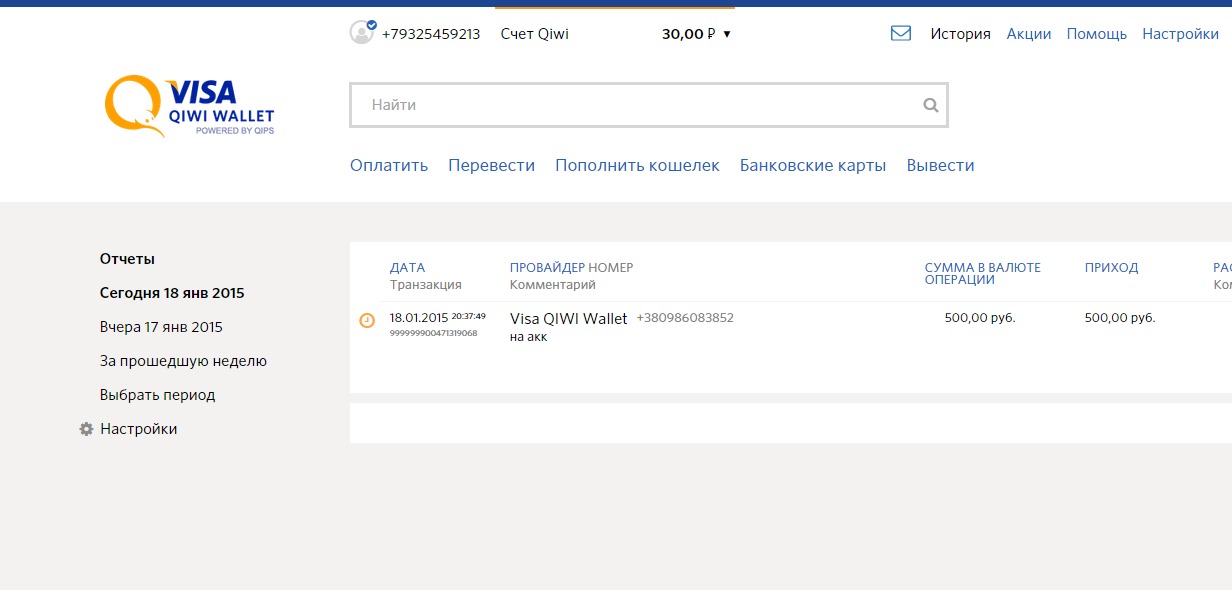1232x590 pixels.
Task: Go to Оплатить
Action: click(x=389, y=166)
